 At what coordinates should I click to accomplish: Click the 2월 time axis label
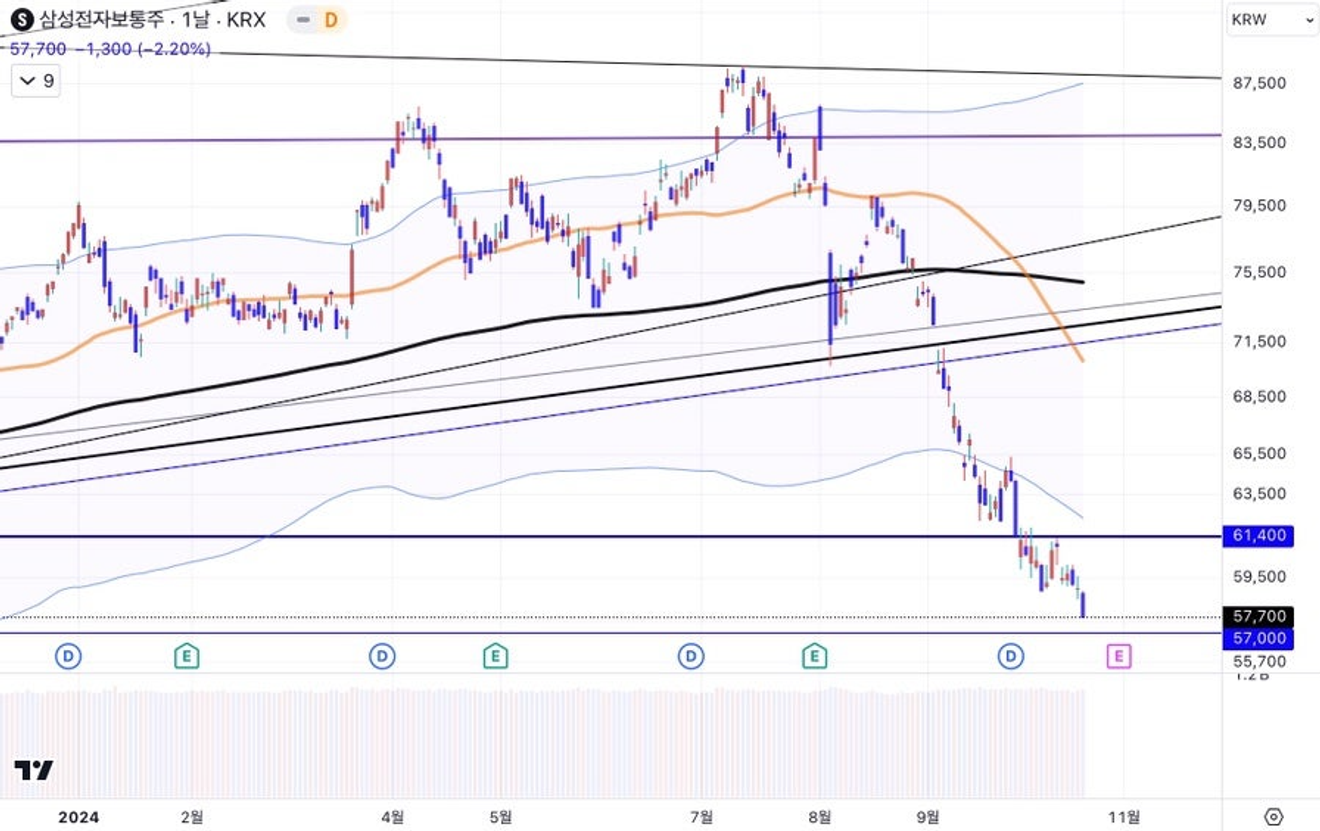tap(192, 817)
